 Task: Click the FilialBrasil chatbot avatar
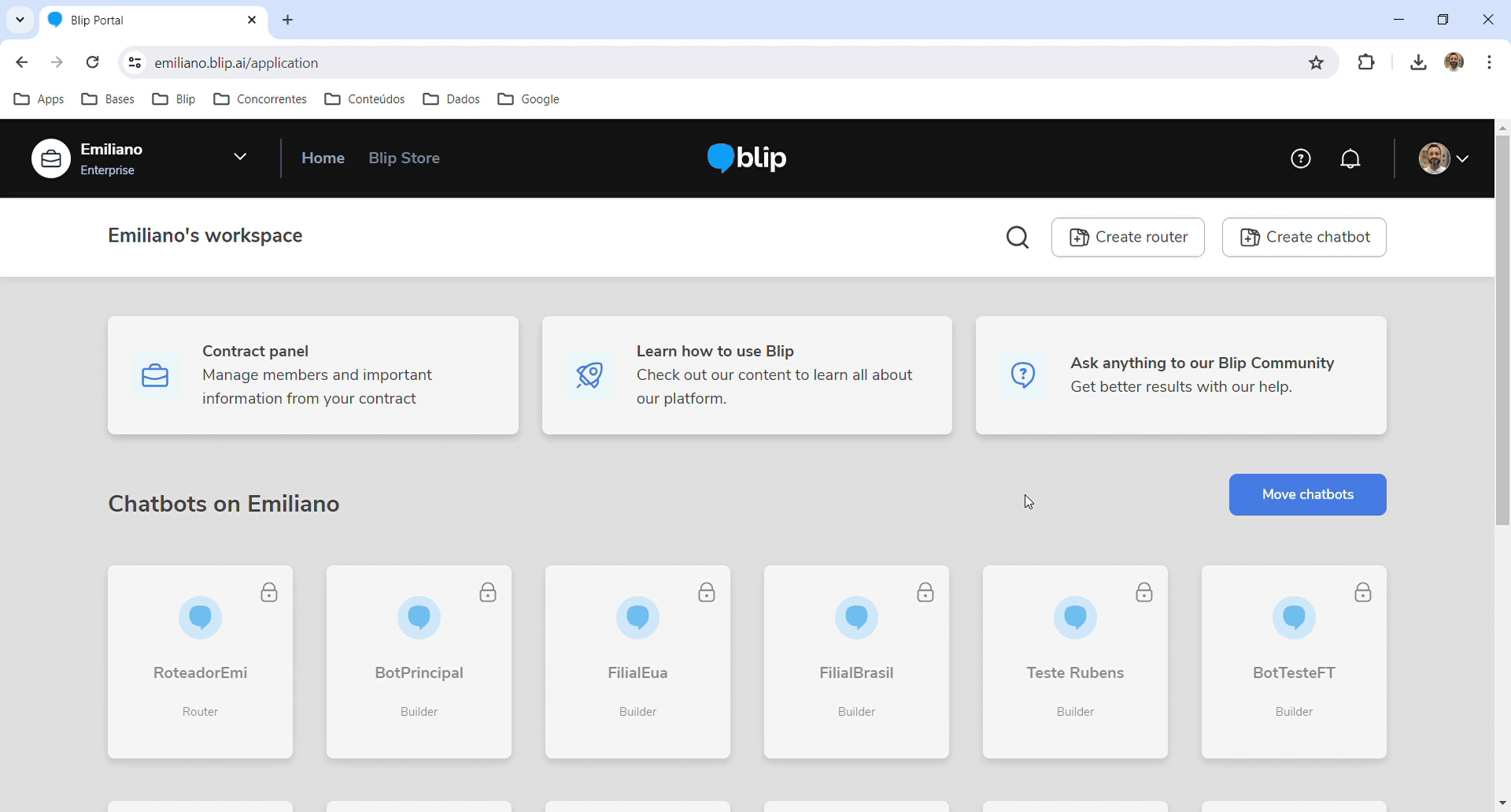tap(857, 618)
